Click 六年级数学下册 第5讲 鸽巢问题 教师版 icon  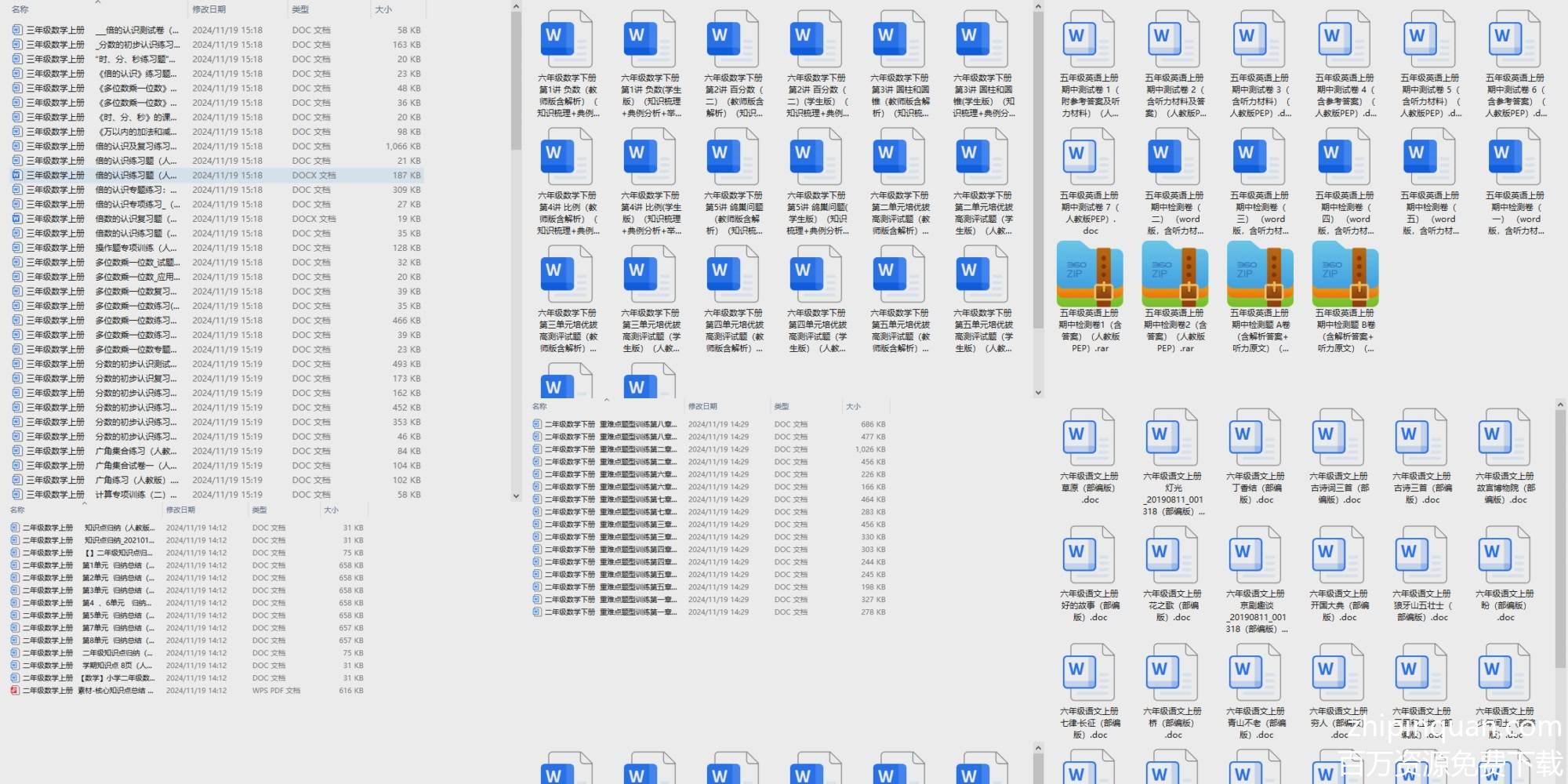point(733,157)
